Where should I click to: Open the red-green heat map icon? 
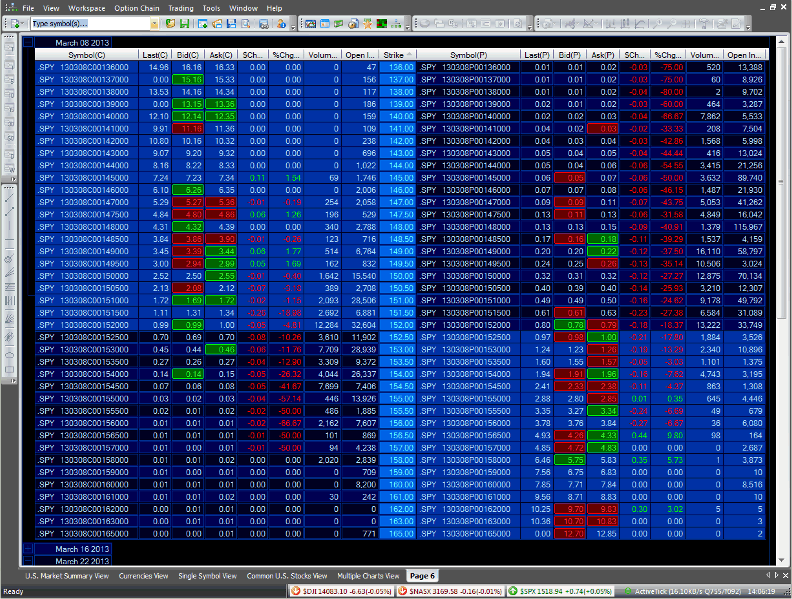point(382,24)
